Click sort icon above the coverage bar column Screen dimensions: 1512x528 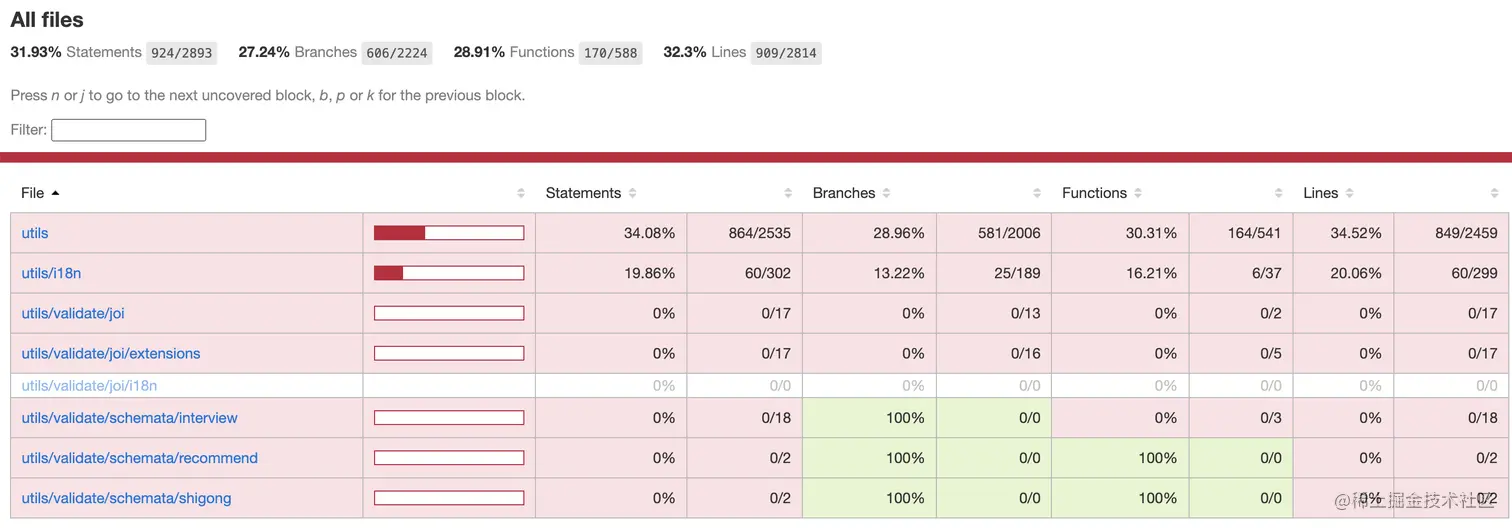pyautogui.click(x=520, y=193)
